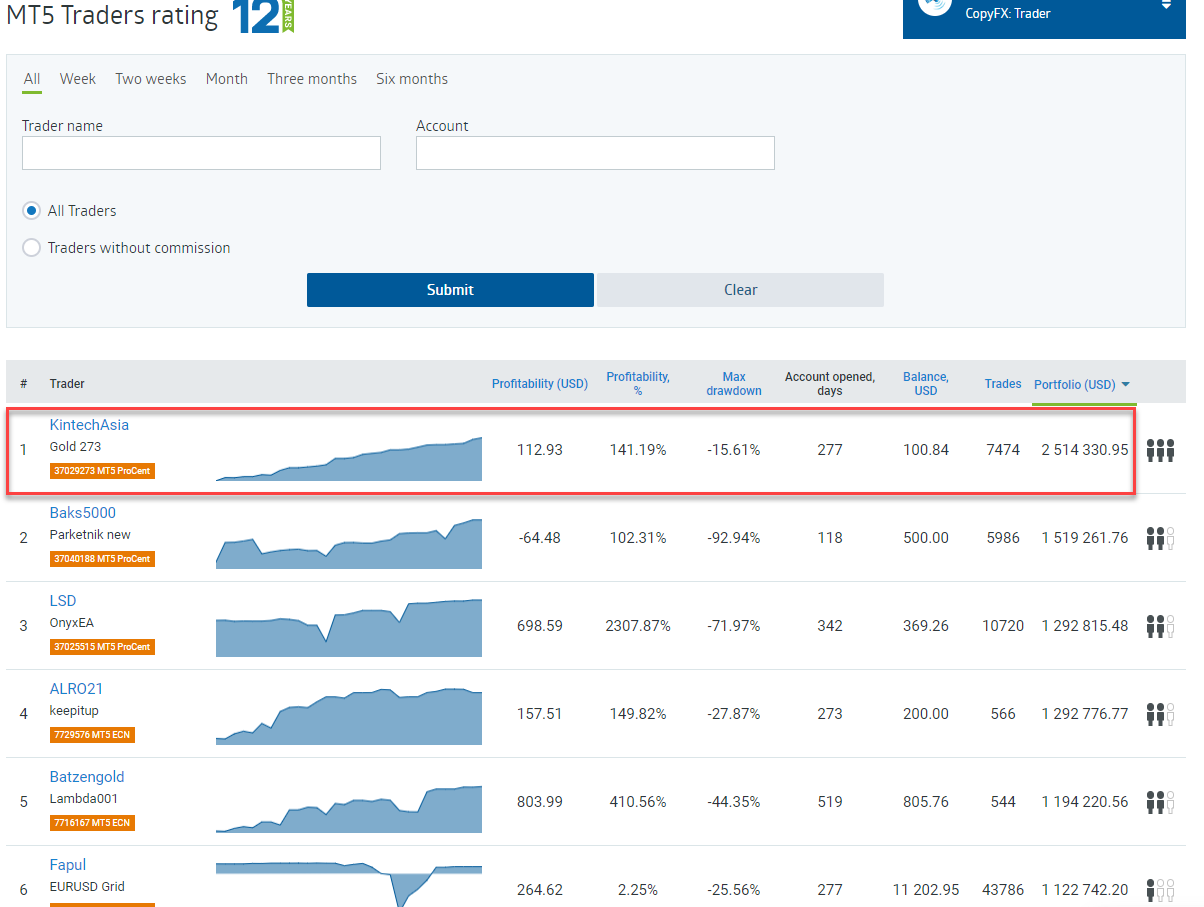
Task: Switch to the Three months tab
Action: (312, 79)
